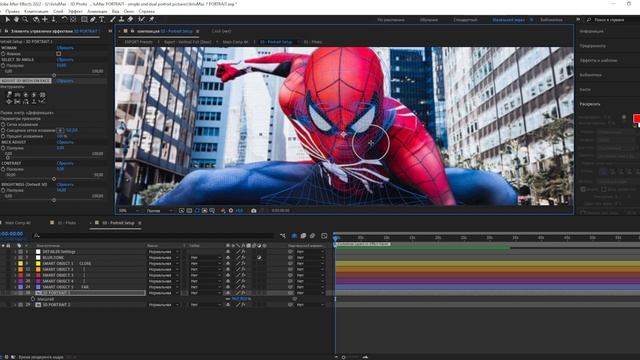640x360 pixels.
Task: Select the Brush tool
Action: click(113, 19)
